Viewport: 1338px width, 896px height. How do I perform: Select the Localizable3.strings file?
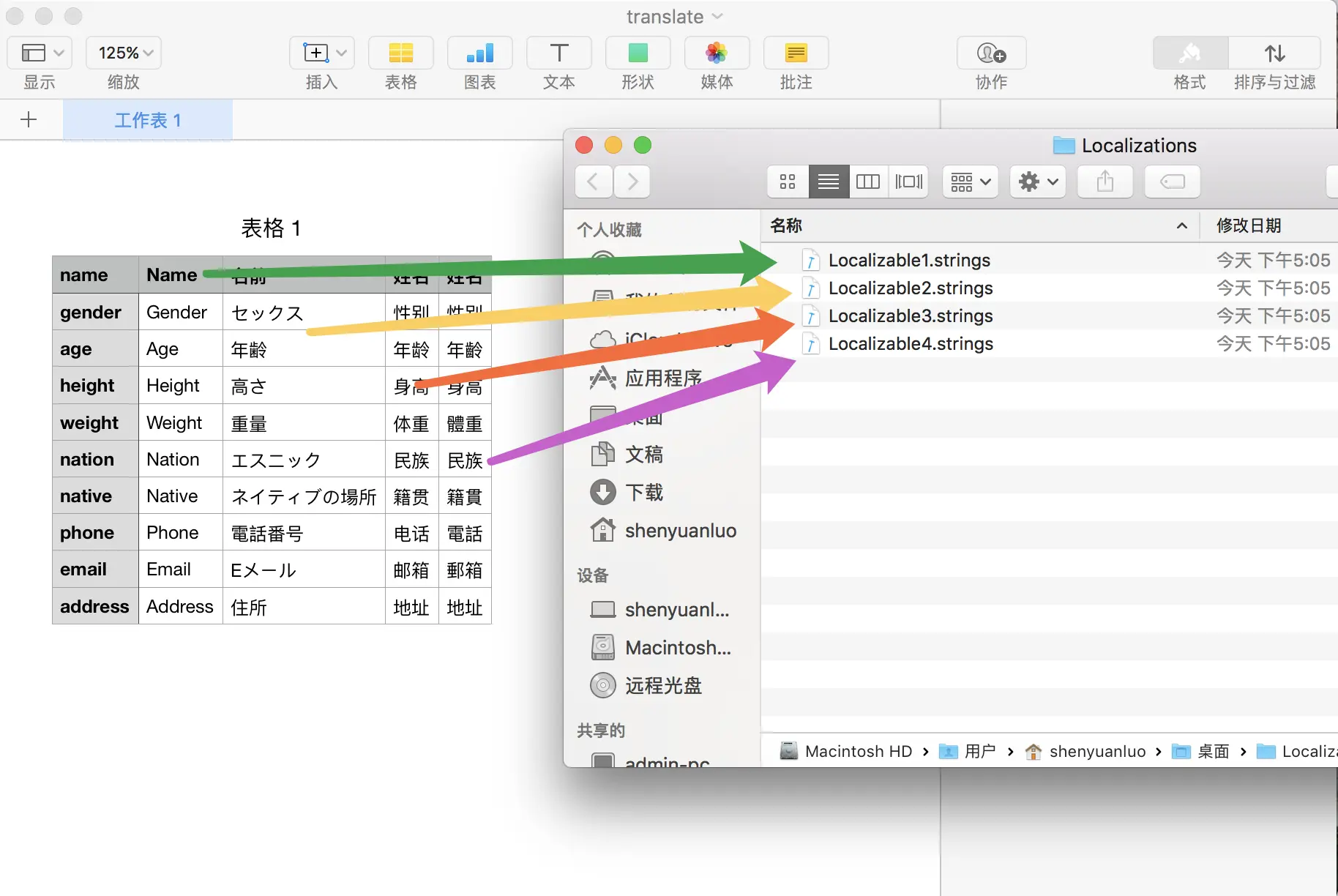(x=910, y=316)
